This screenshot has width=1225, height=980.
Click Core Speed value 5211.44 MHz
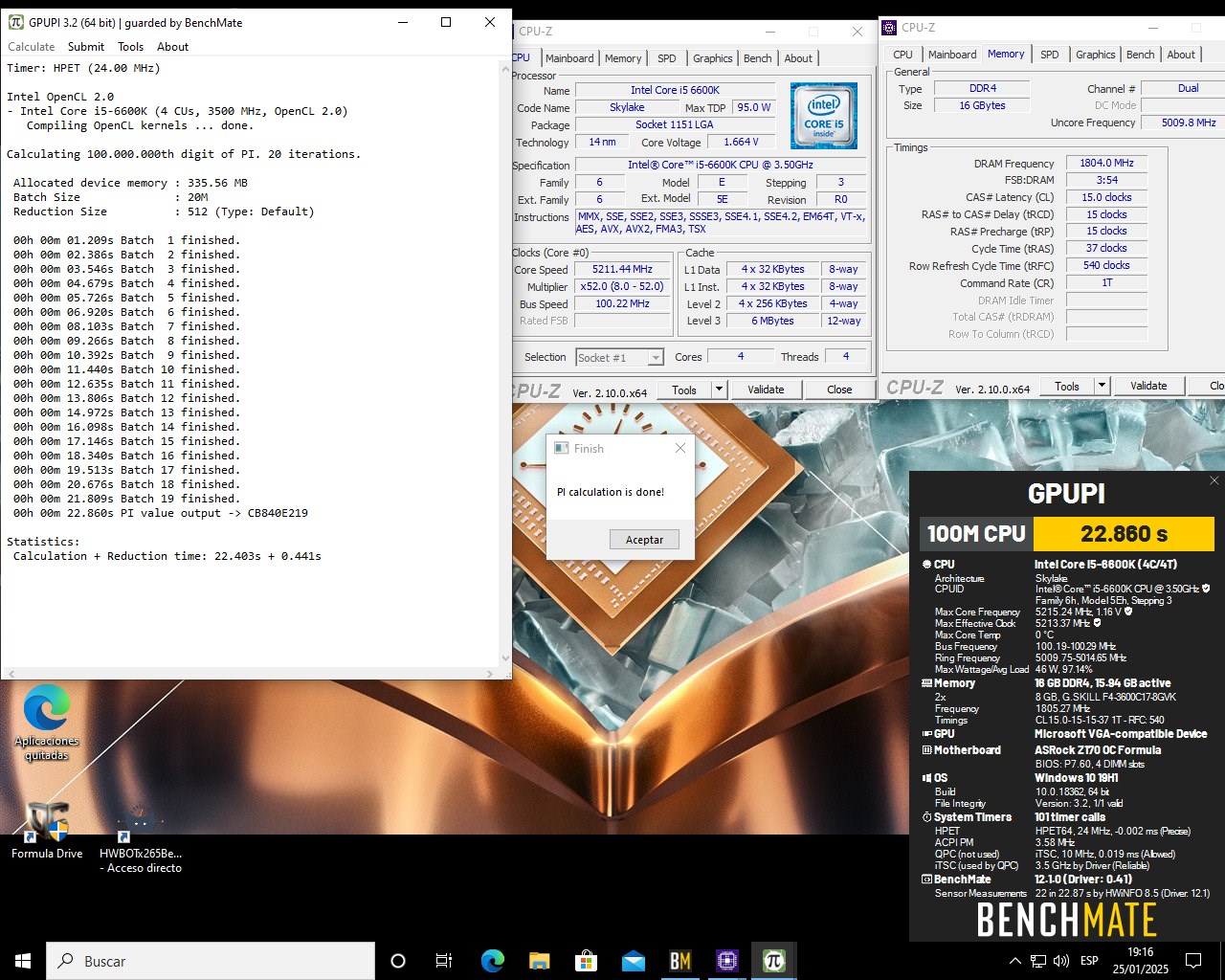(x=622, y=270)
